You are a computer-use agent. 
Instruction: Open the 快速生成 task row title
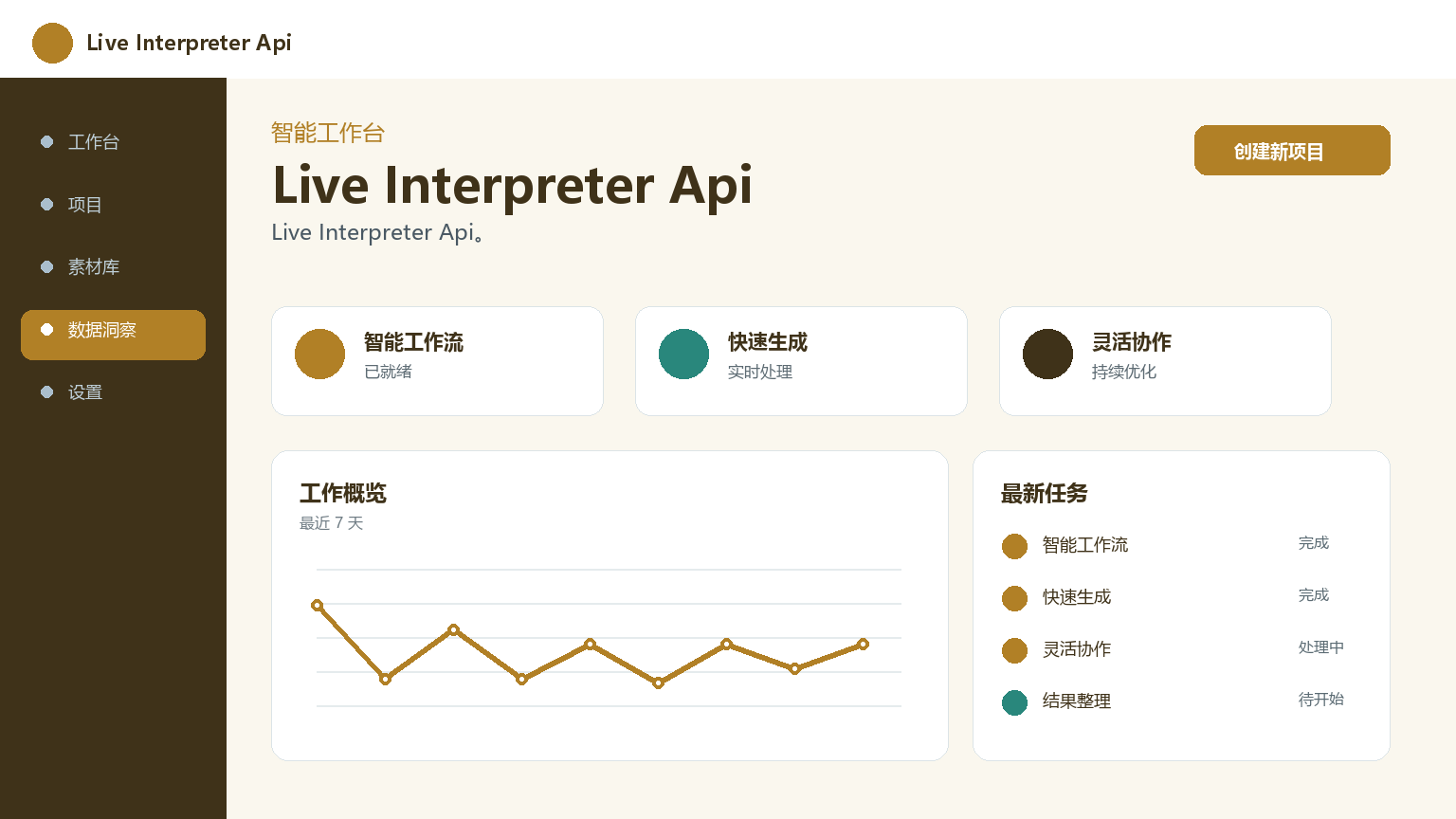1077,597
